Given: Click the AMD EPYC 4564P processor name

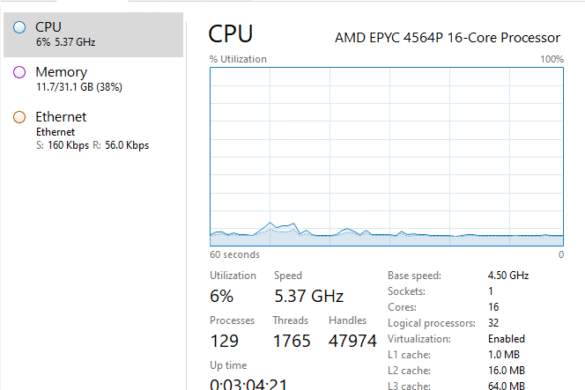Looking at the screenshot, I should (447, 38).
